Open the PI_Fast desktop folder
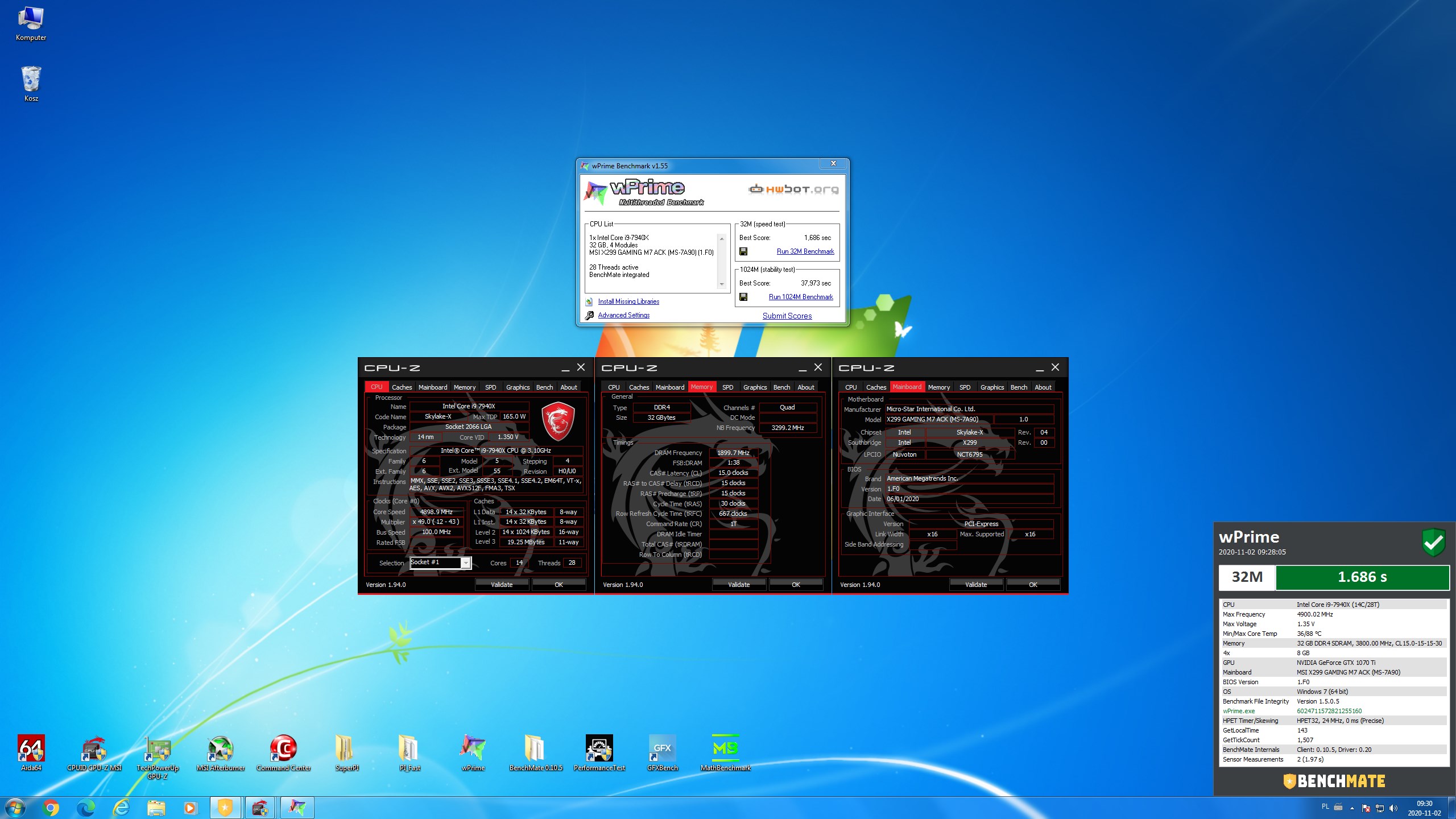The image size is (1456, 819). [409, 752]
